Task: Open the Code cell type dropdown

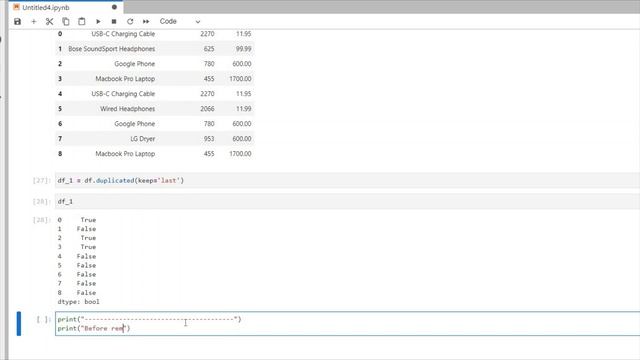Action: pyautogui.click(x=180, y=22)
